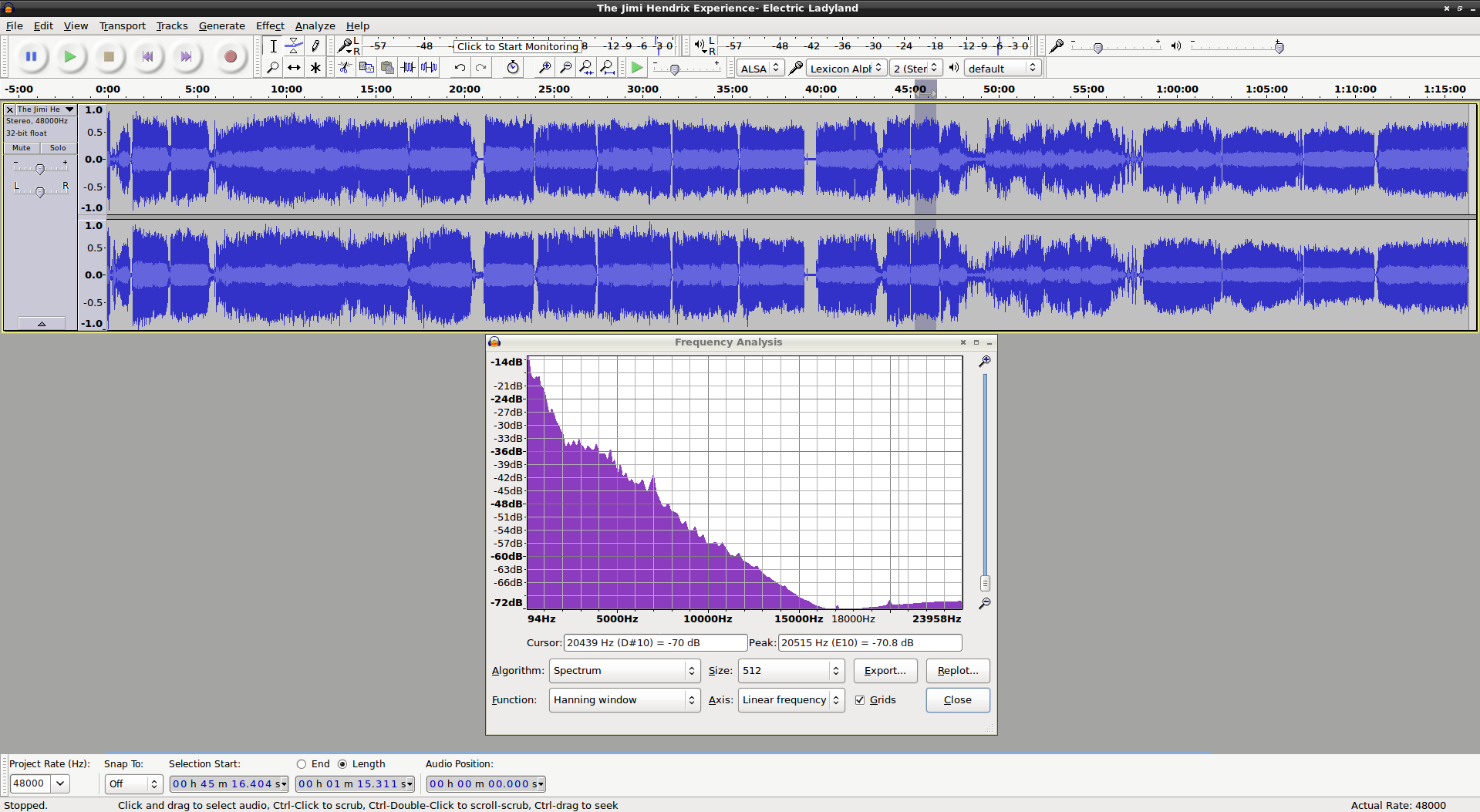Open the Algorithm Spectrum dropdown
This screenshot has height=812, width=1480.
[625, 671]
